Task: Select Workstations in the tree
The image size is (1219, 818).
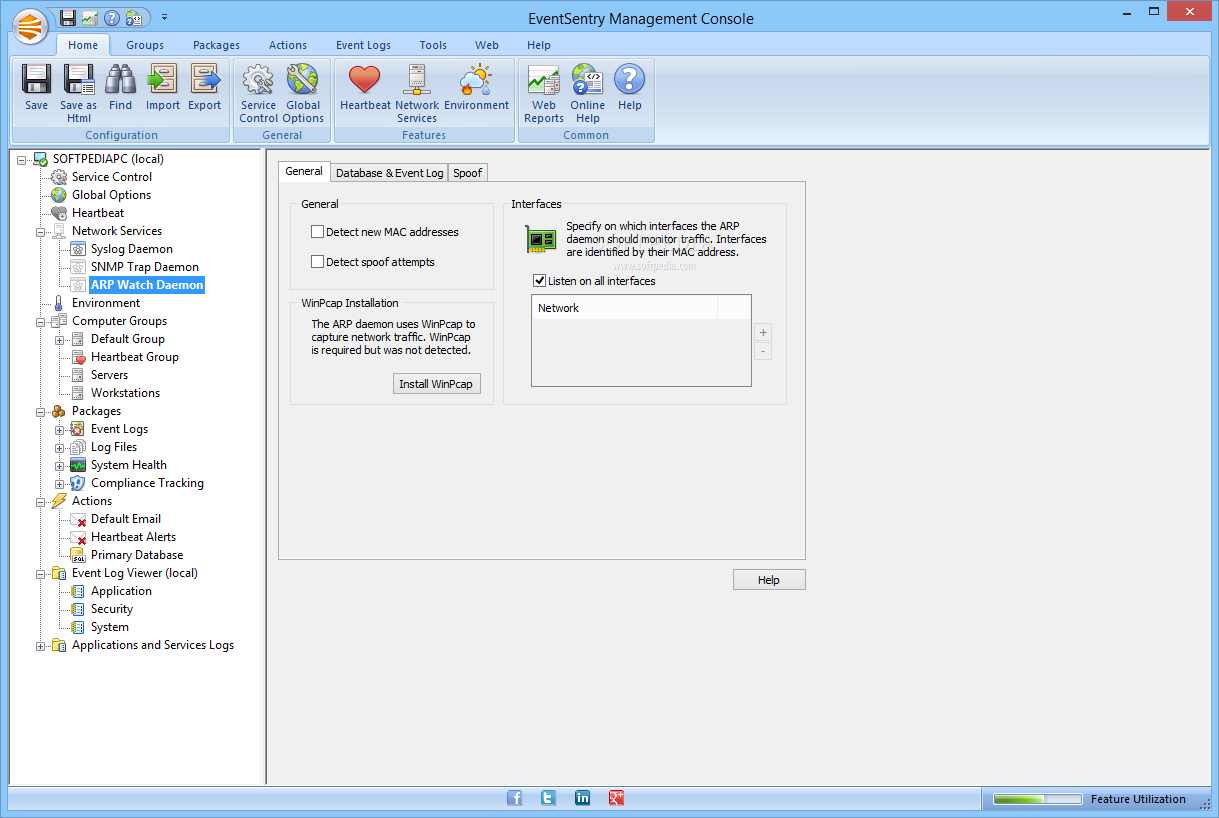Action: click(x=125, y=393)
